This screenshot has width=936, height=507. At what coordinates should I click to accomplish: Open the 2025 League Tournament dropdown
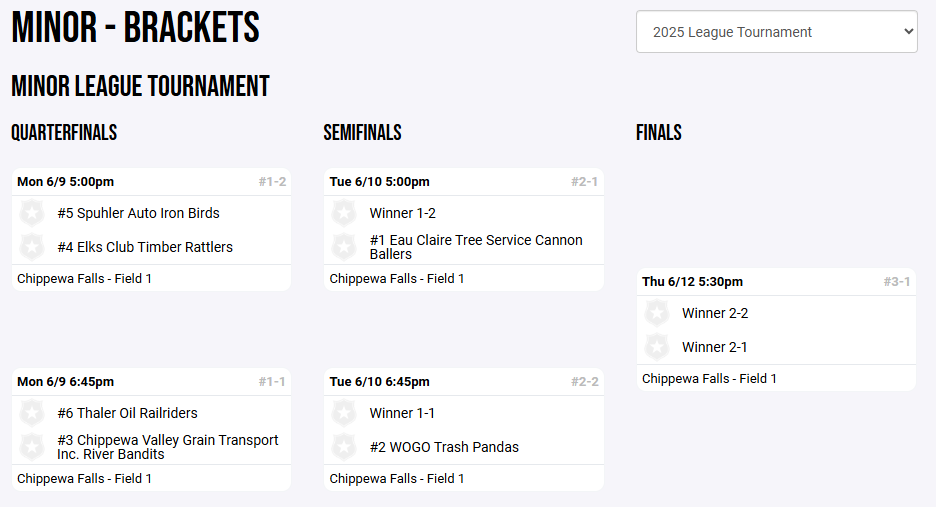point(776,32)
